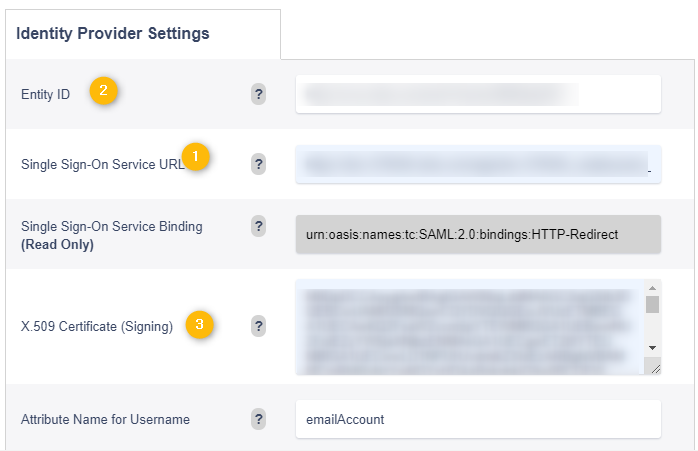698x451 pixels.
Task: Show help for Attribute Name for Username
Action: [258, 419]
